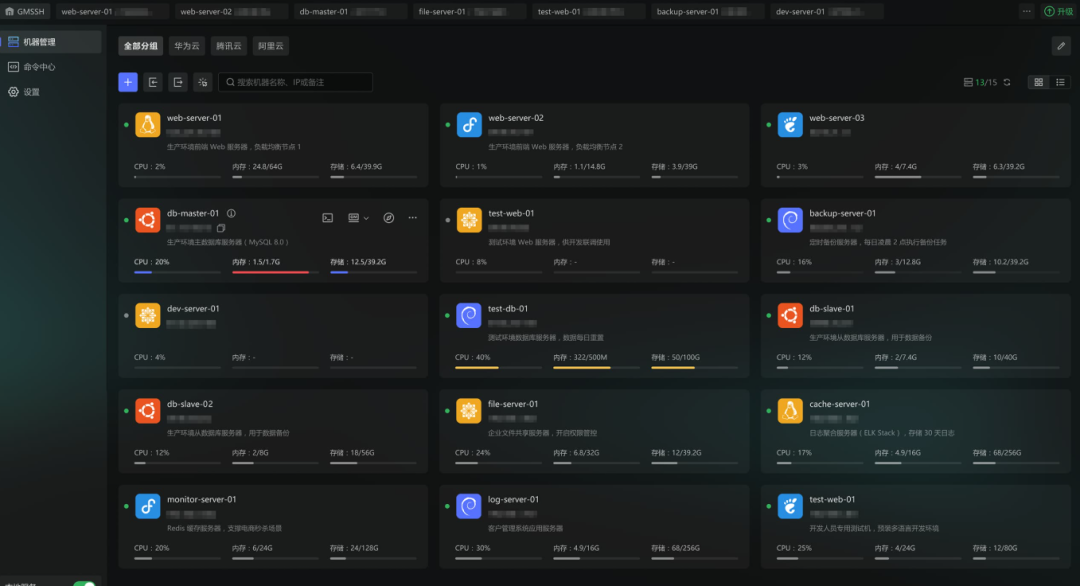The image size is (1080, 586).
Task: Select the web-server-03 card title
Action: coord(836,118)
